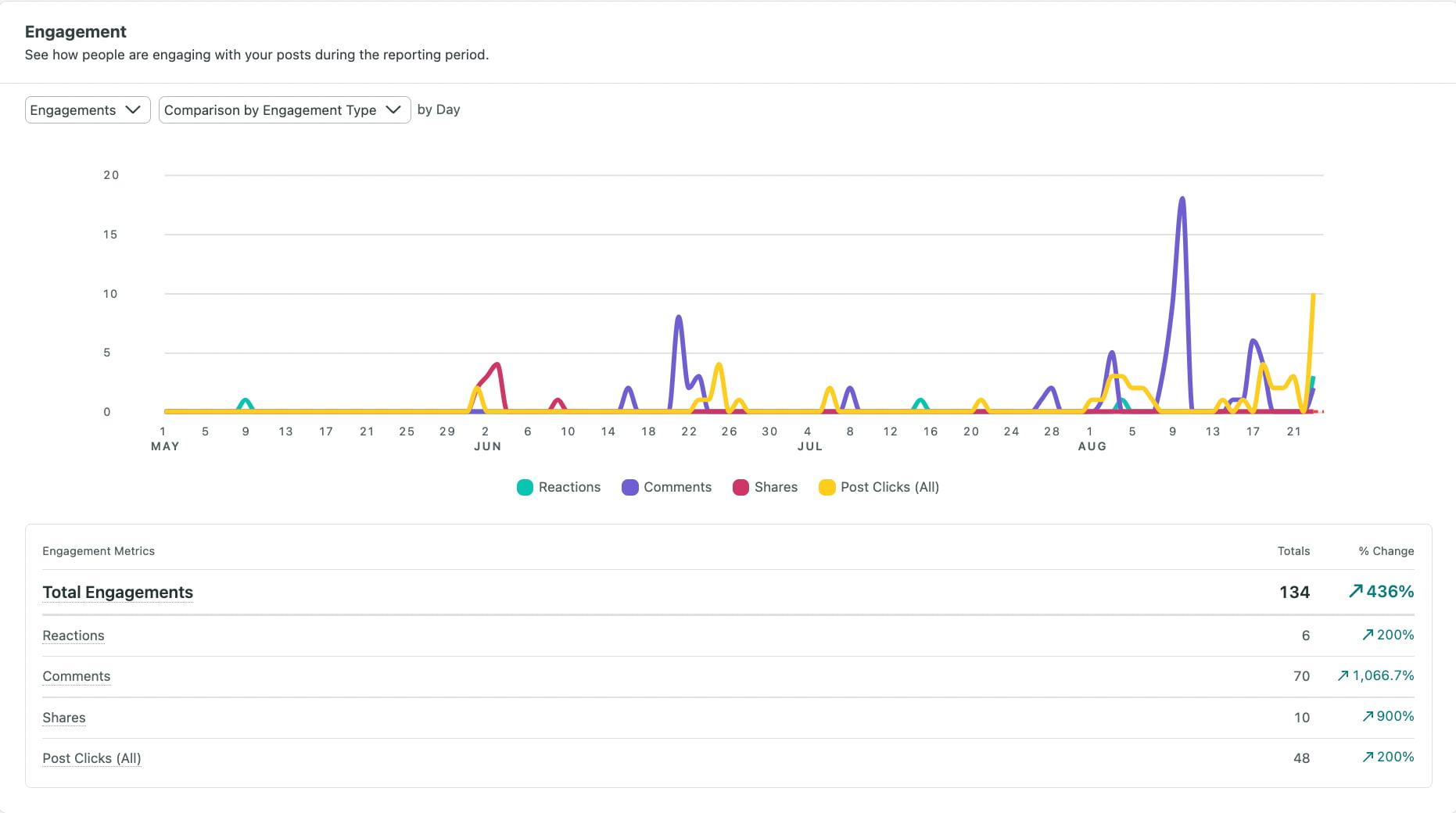Click the comments total value 70

pyautogui.click(x=1301, y=676)
